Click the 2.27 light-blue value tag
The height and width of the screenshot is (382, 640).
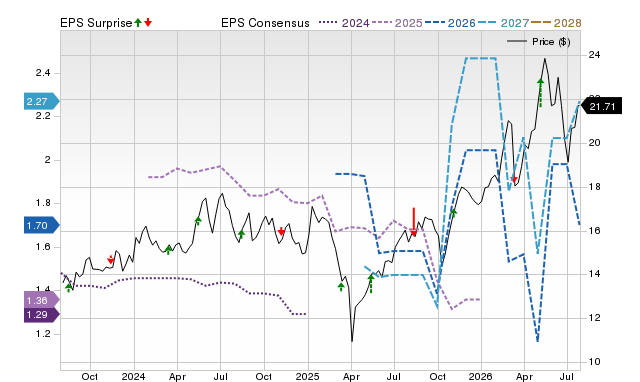point(42,101)
